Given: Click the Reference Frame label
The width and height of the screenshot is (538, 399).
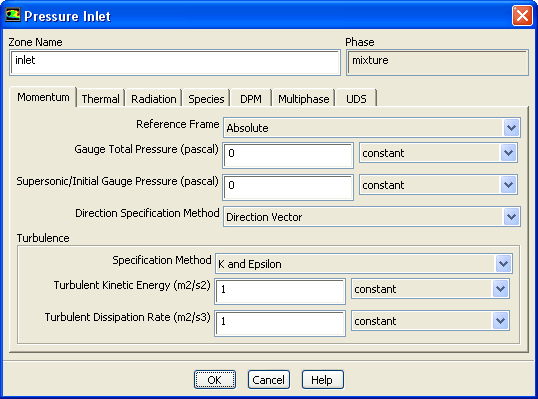Looking at the screenshot, I should [x=177, y=124].
